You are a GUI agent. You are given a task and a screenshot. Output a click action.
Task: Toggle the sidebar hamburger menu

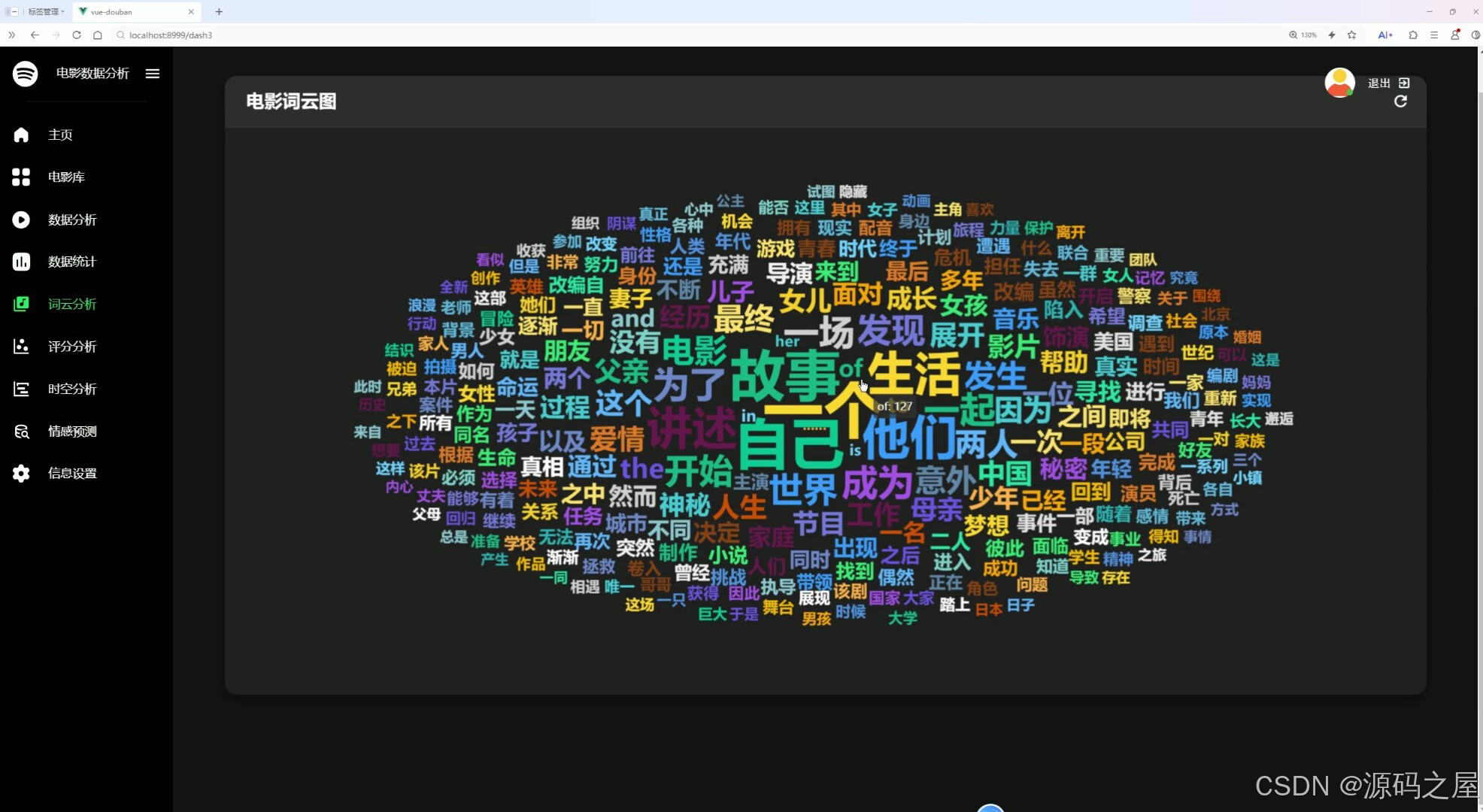[153, 74]
